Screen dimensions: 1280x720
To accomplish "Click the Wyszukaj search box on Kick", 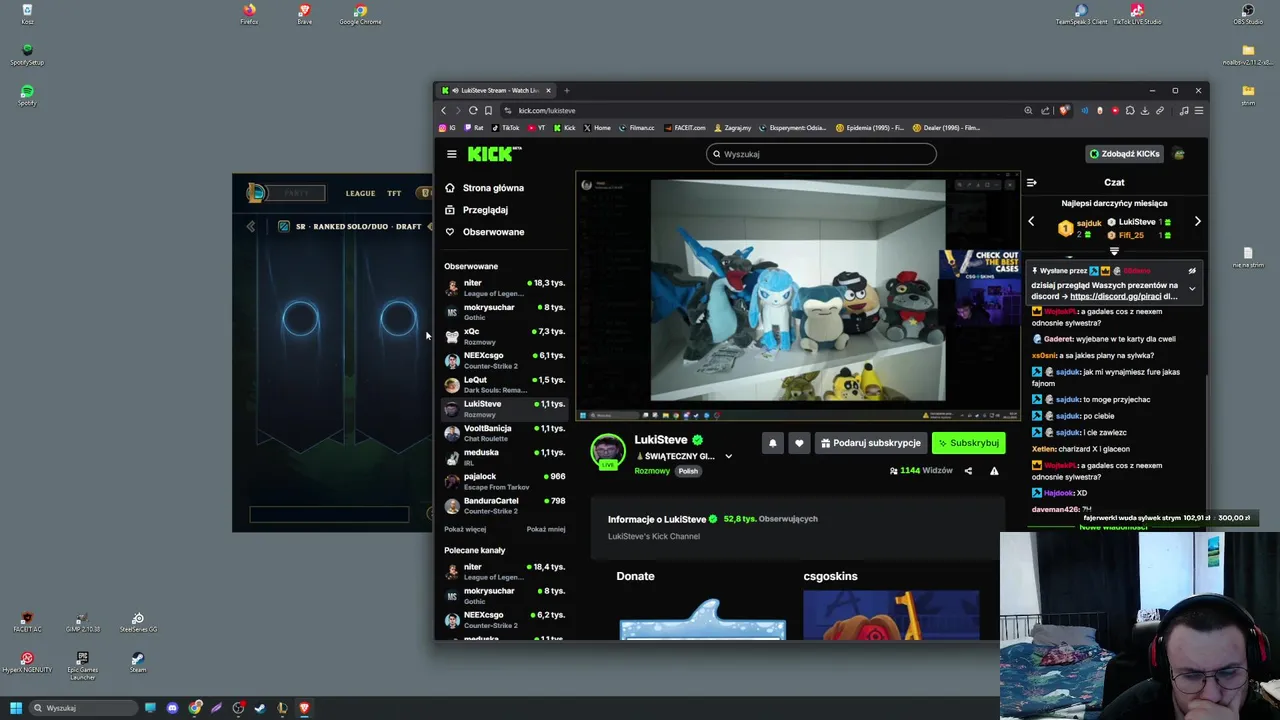I will 821,154.
